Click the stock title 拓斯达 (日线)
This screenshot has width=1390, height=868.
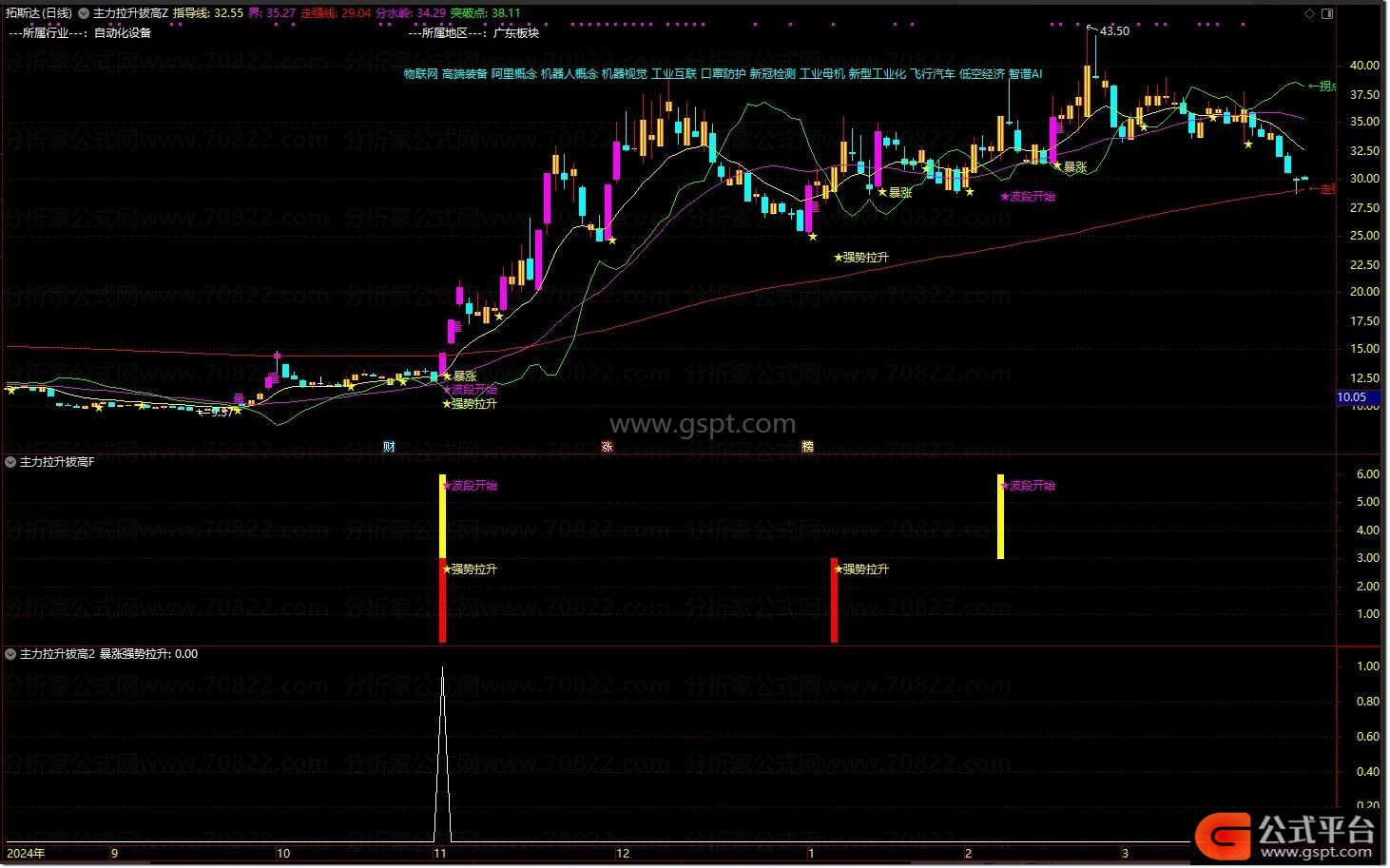[38, 14]
